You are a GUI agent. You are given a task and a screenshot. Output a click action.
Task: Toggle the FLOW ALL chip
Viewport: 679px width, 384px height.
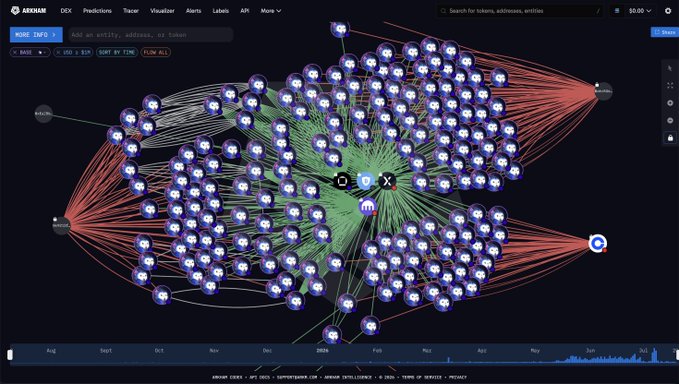coord(155,52)
